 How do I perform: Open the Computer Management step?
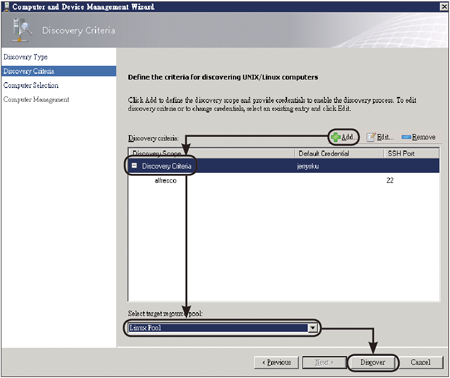(36, 99)
